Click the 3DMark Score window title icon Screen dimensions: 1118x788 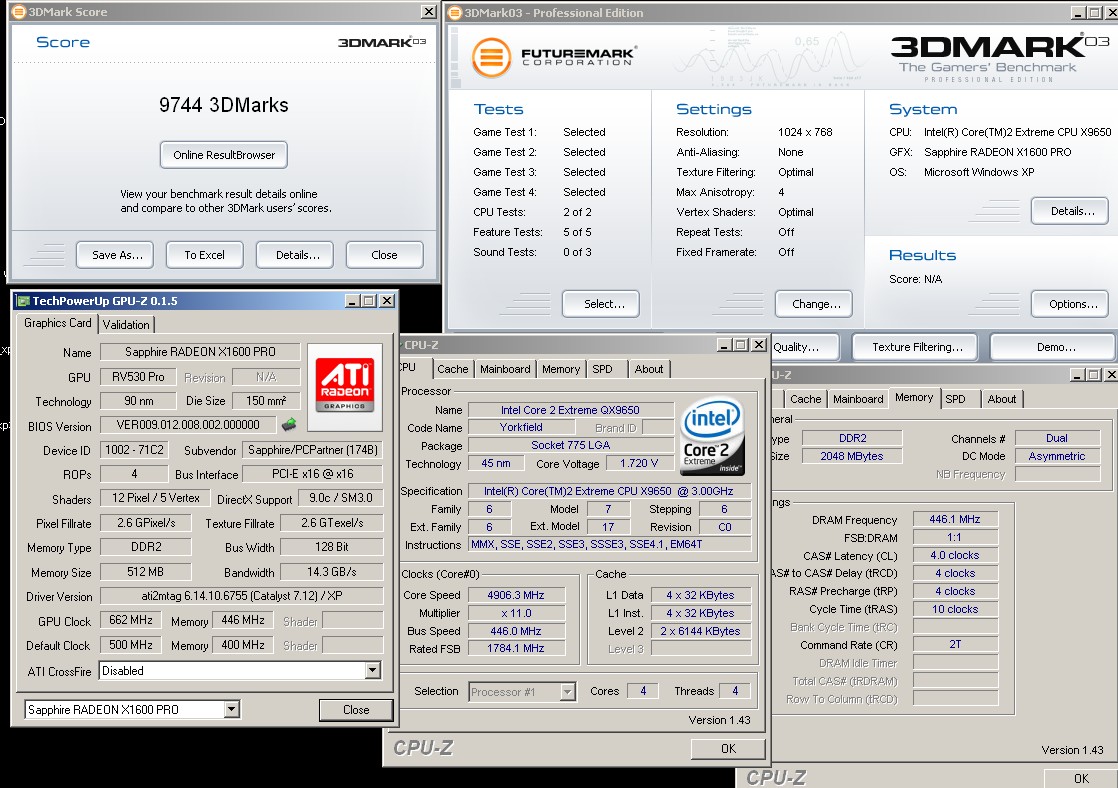point(19,11)
